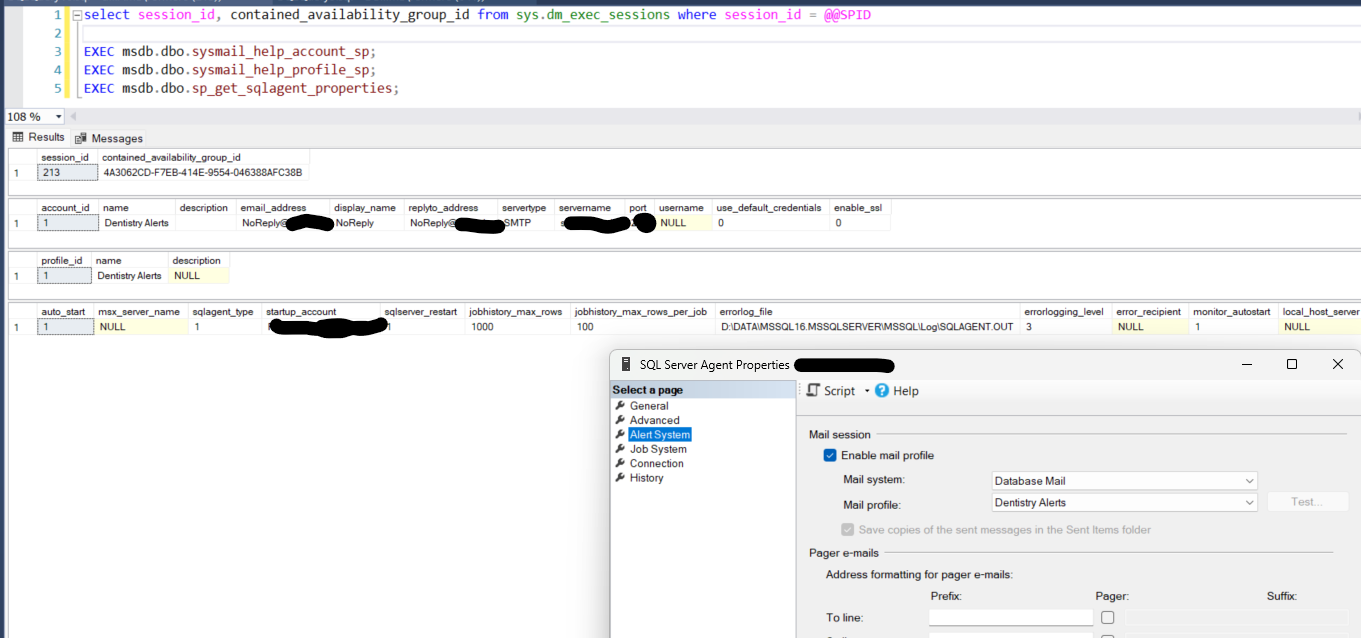Click Dentistry Alerts in the account row

click(x=136, y=223)
